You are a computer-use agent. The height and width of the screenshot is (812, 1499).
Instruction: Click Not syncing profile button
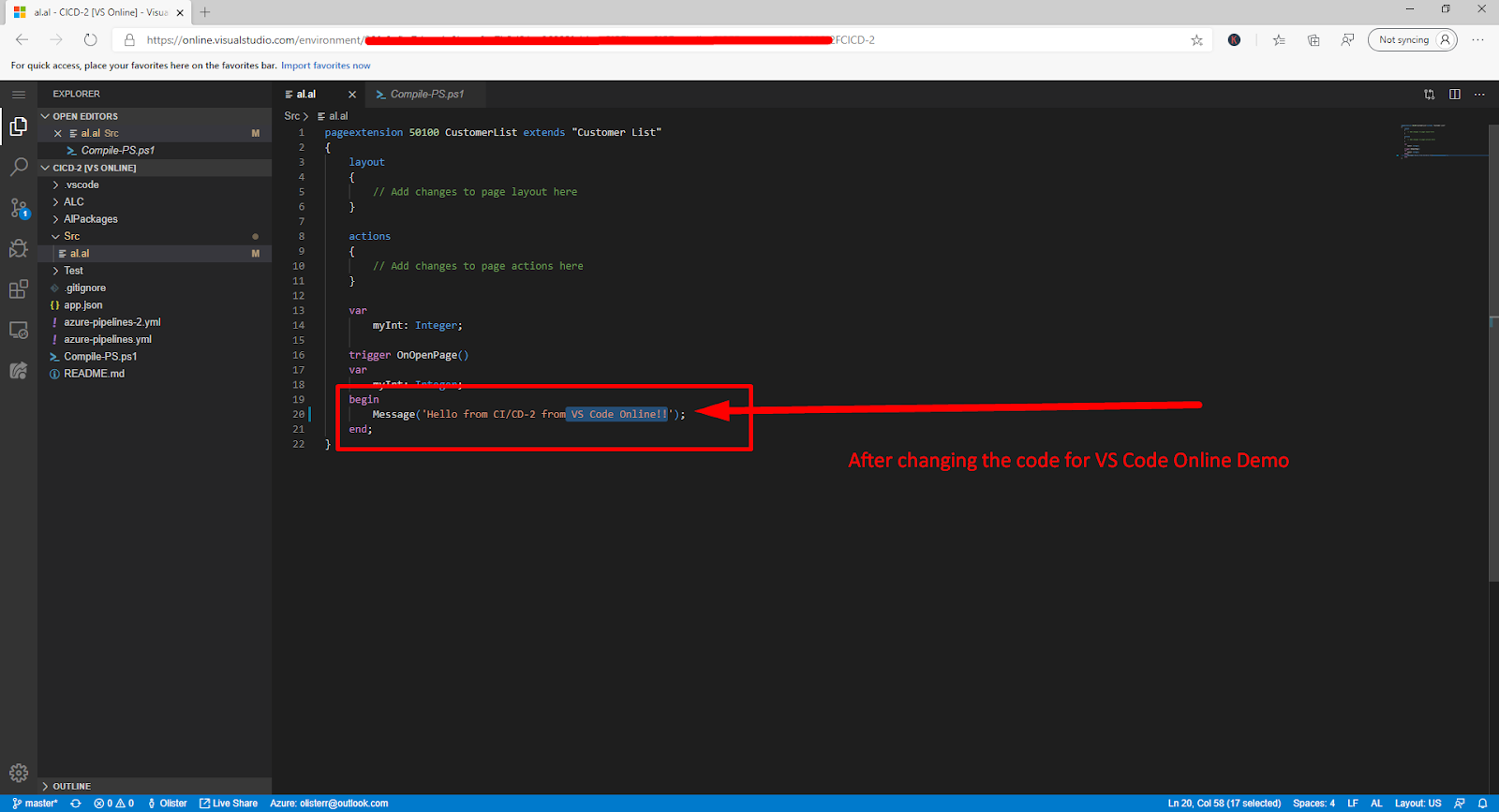(x=1412, y=40)
